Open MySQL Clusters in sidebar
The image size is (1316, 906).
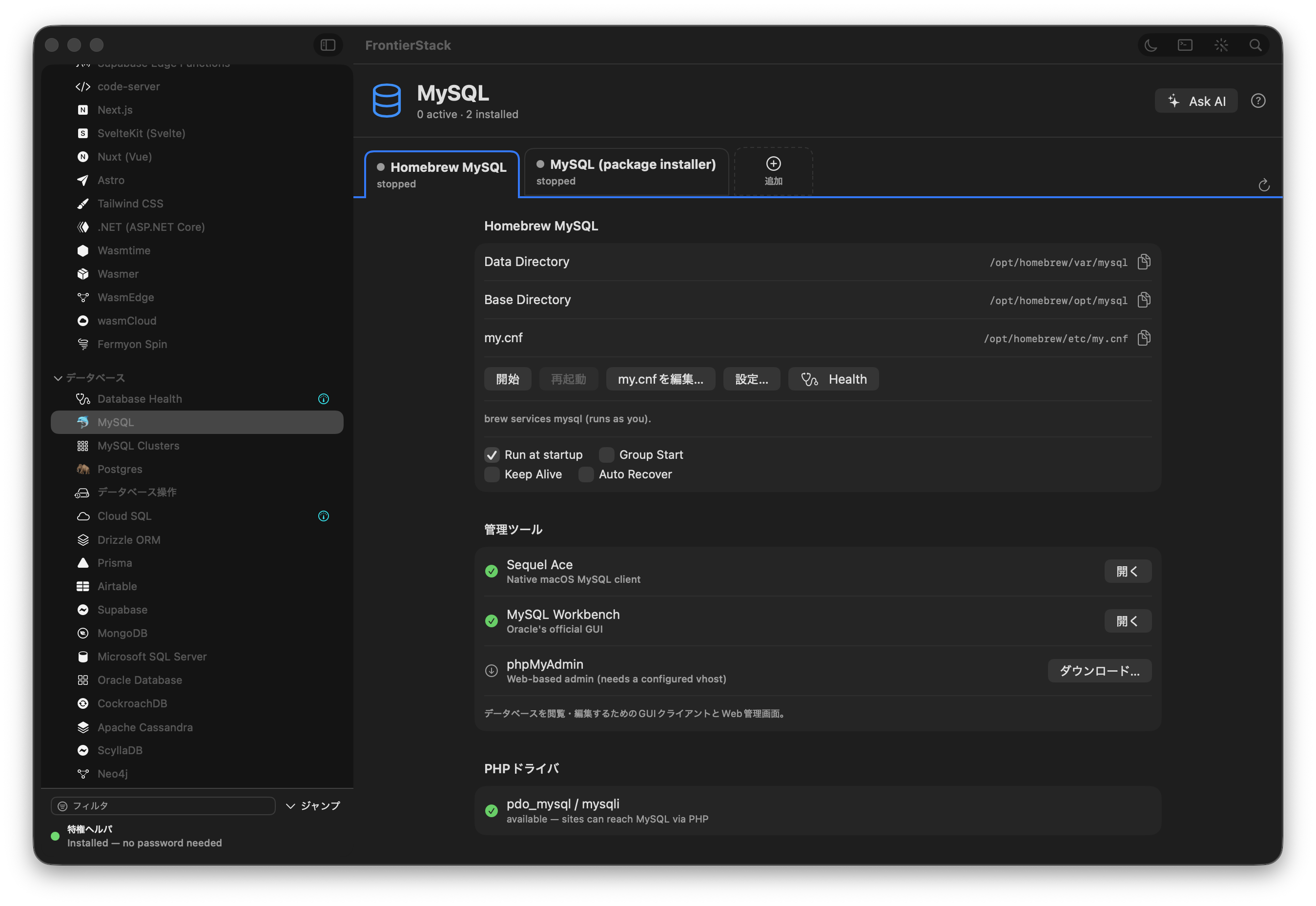coord(197,446)
